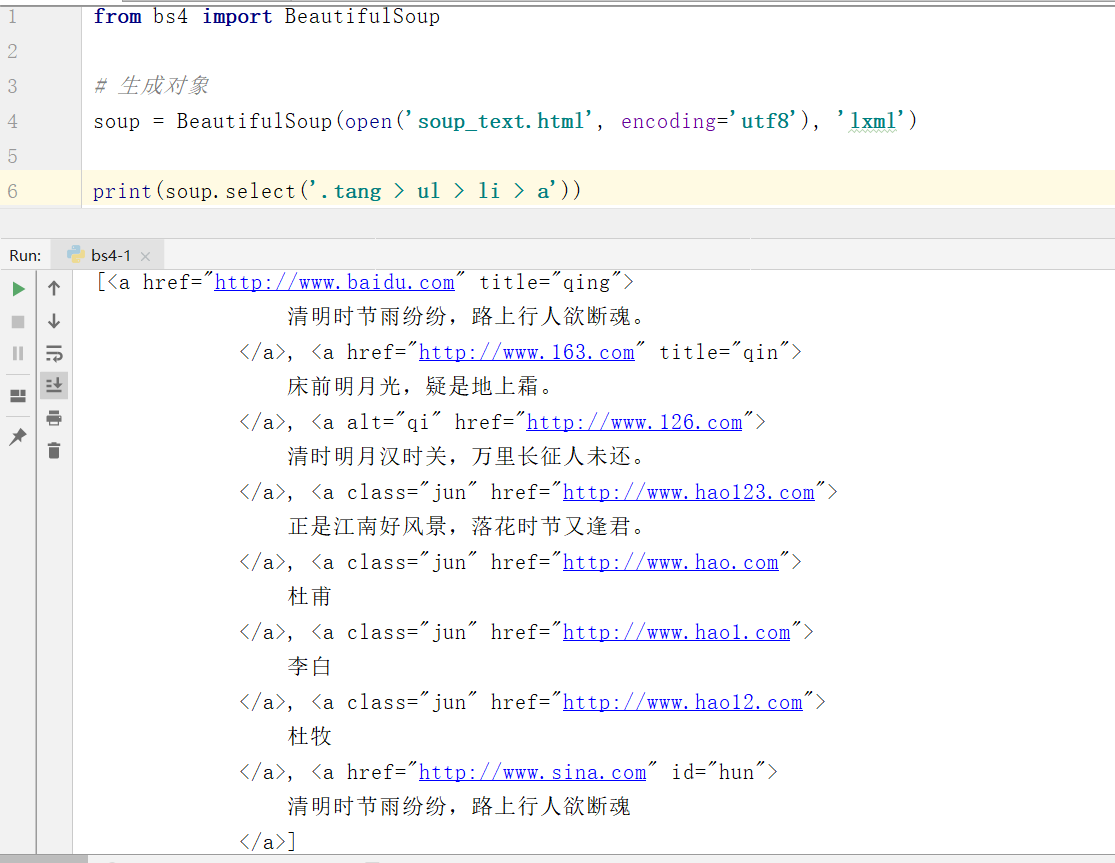Viewport: 1115px width, 863px height.
Task: Open the http://www.sina.com link
Action: tap(533, 772)
